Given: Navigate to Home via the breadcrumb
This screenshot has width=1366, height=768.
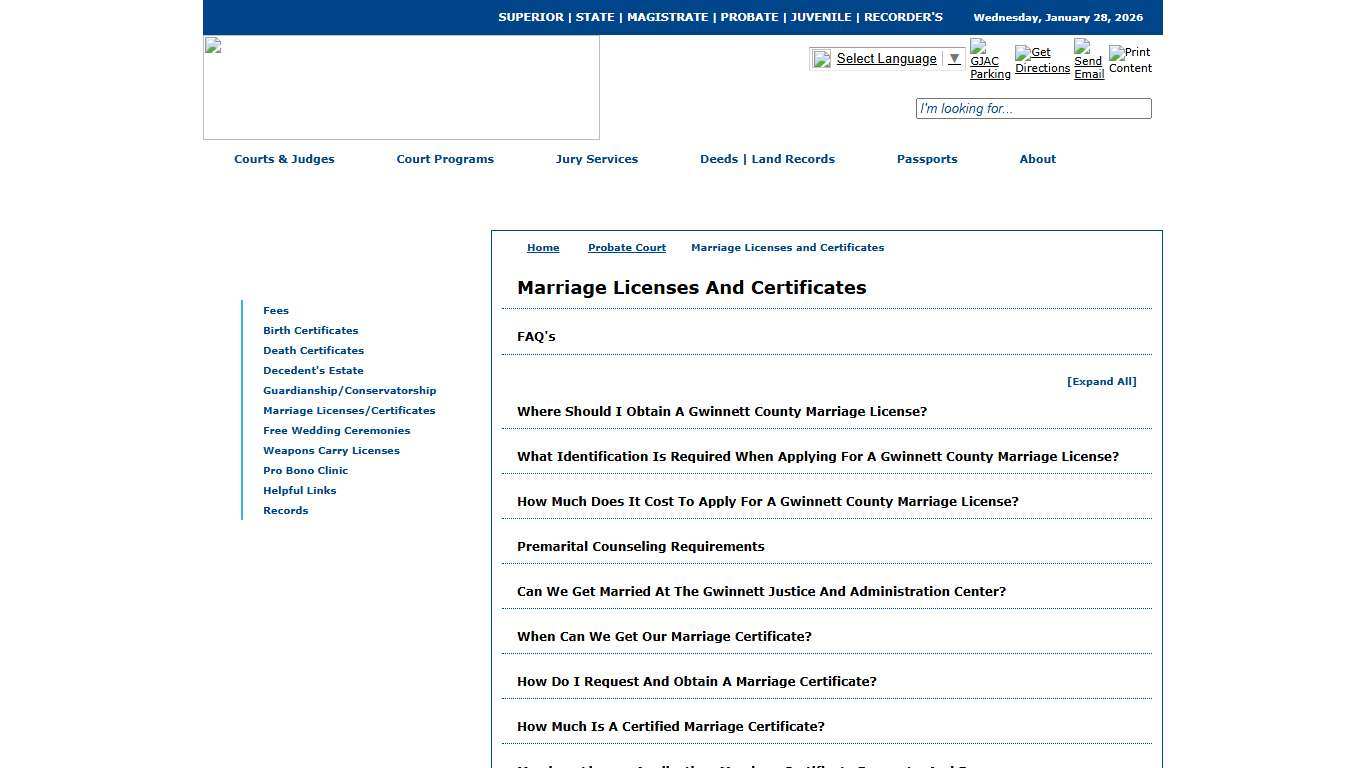Looking at the screenshot, I should (543, 247).
